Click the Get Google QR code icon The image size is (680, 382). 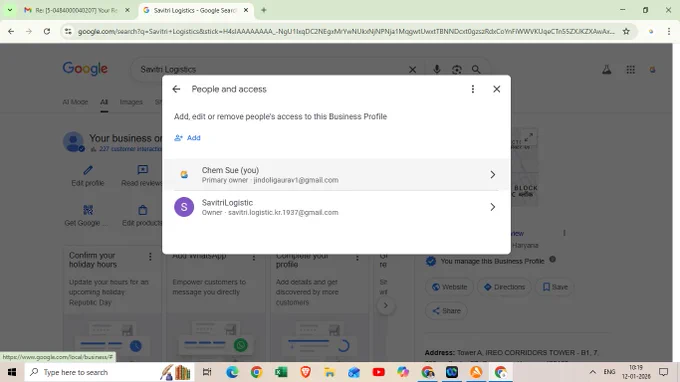coord(88,210)
